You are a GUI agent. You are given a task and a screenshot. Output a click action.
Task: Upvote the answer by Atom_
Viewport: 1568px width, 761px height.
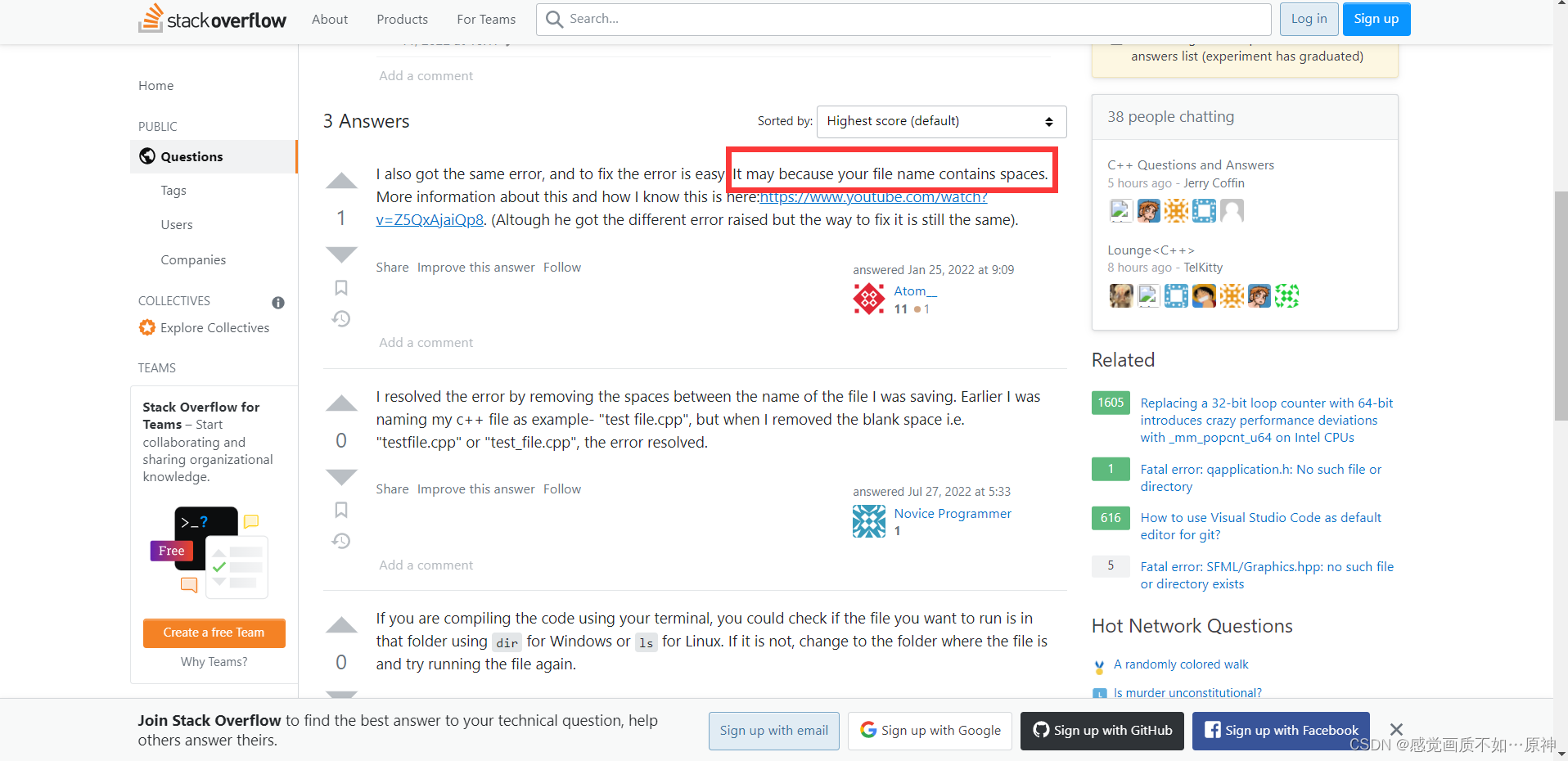click(x=341, y=181)
